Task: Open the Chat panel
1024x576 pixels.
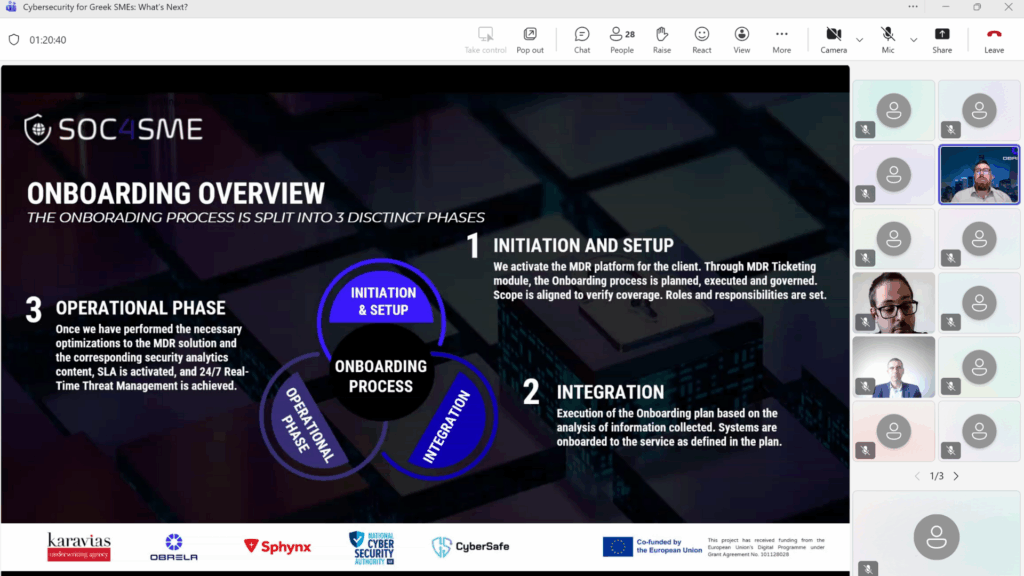Action: pos(582,39)
